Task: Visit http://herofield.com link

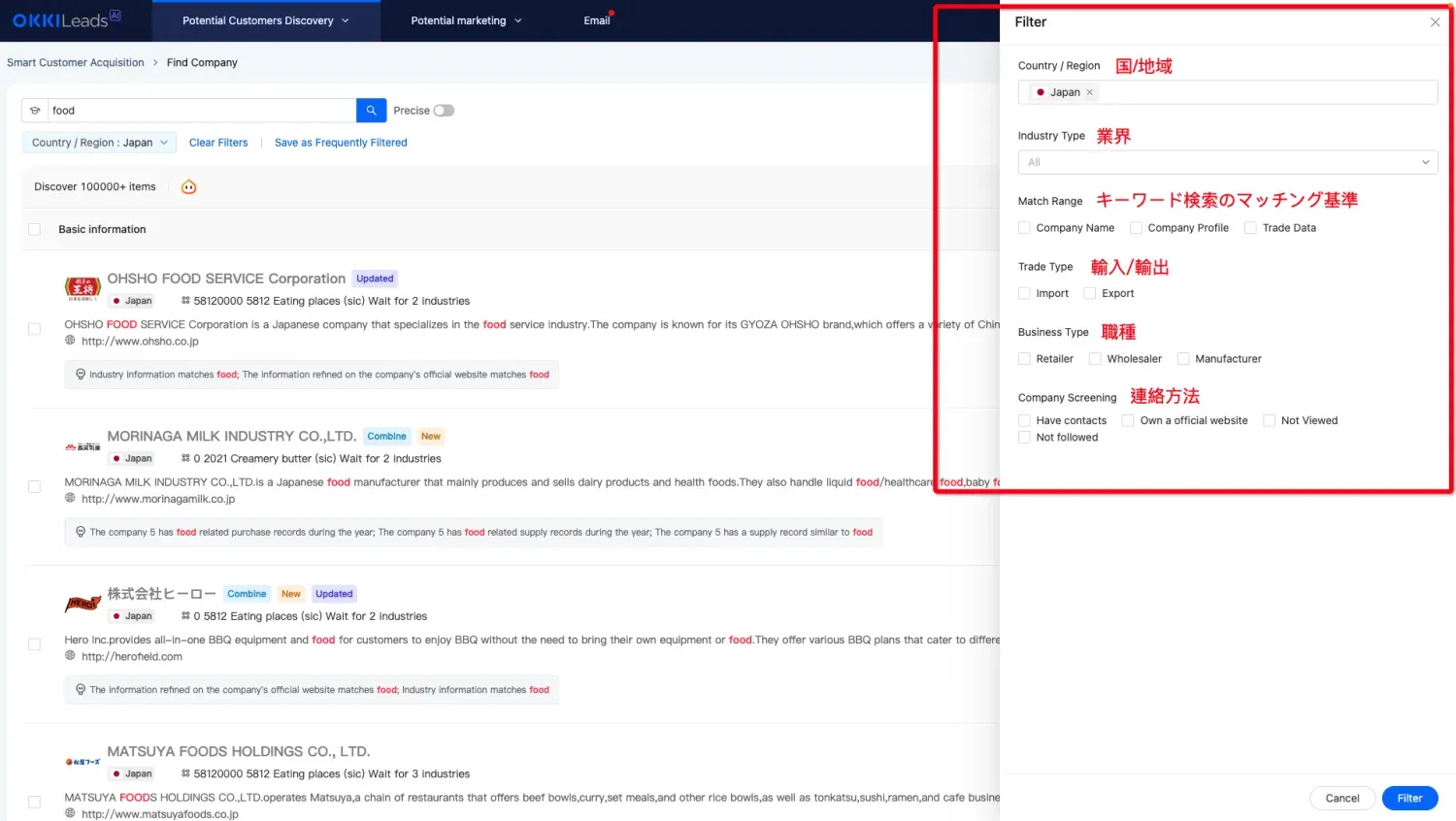Action: (132, 657)
